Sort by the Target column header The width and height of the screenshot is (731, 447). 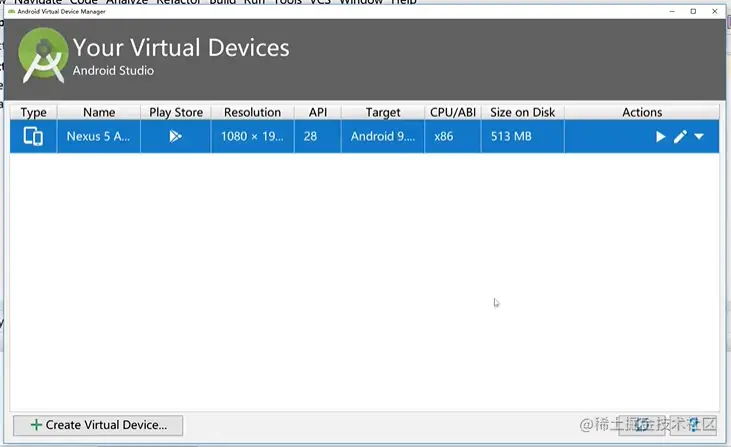tap(383, 112)
